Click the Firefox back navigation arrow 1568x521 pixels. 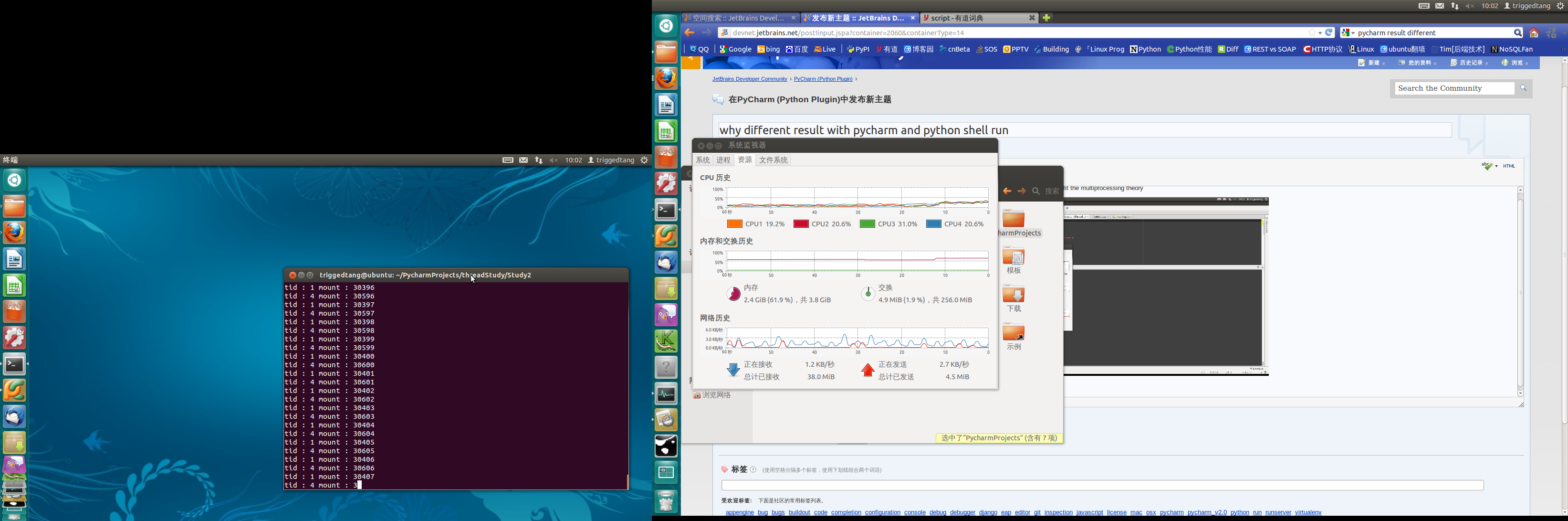click(x=689, y=32)
